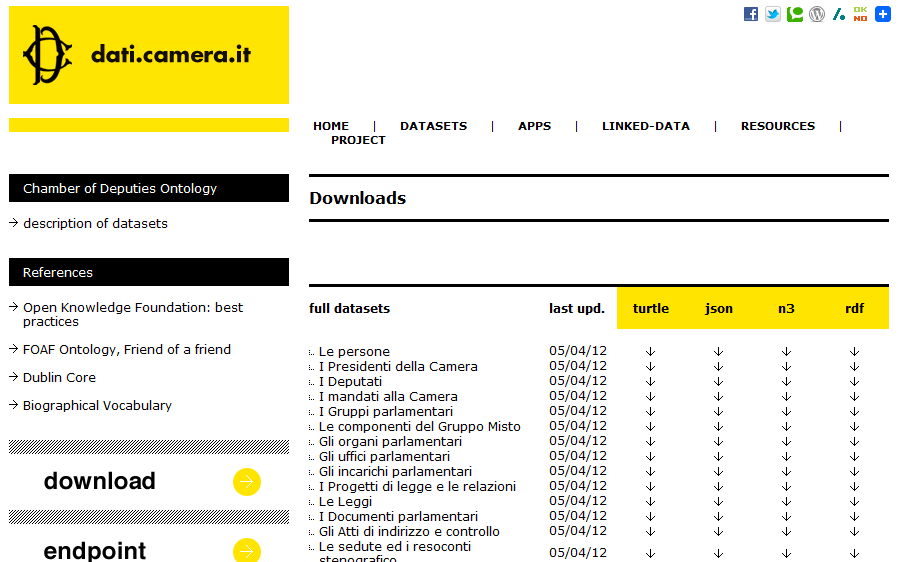Viewport: 904px width, 562px height.
Task: Share the page on Facebook
Action: [751, 14]
